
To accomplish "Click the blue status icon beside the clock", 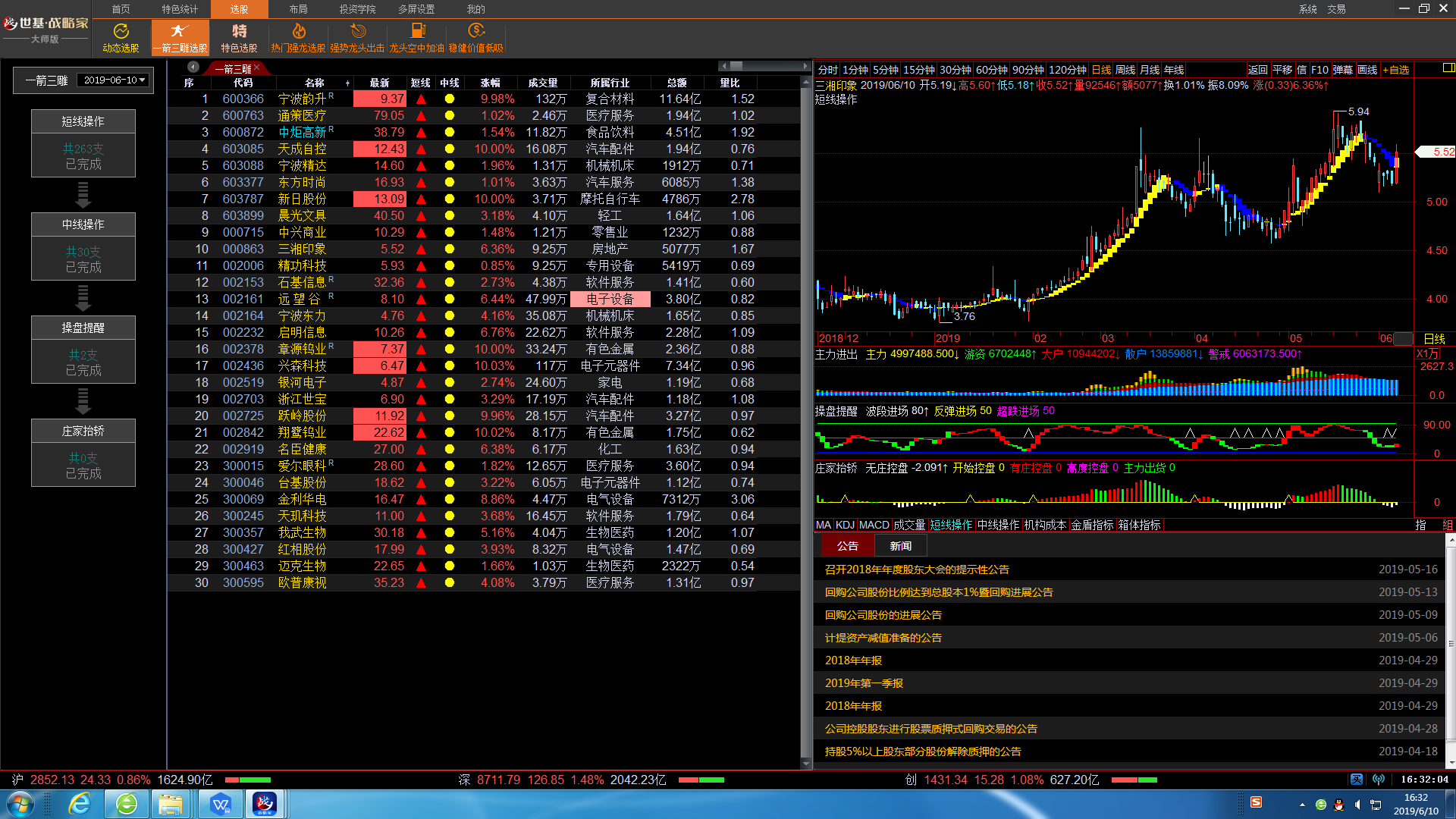I will [x=1357, y=780].
